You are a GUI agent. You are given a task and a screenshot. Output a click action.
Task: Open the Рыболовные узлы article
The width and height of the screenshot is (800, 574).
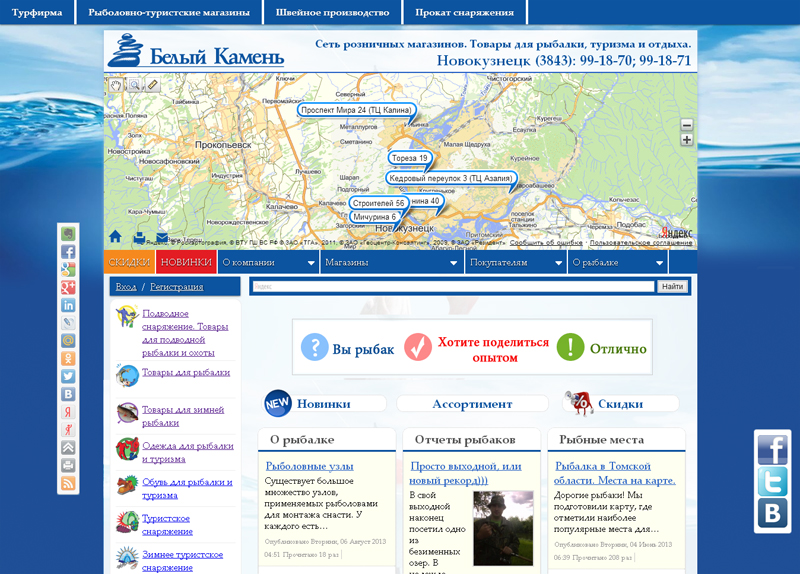309,466
